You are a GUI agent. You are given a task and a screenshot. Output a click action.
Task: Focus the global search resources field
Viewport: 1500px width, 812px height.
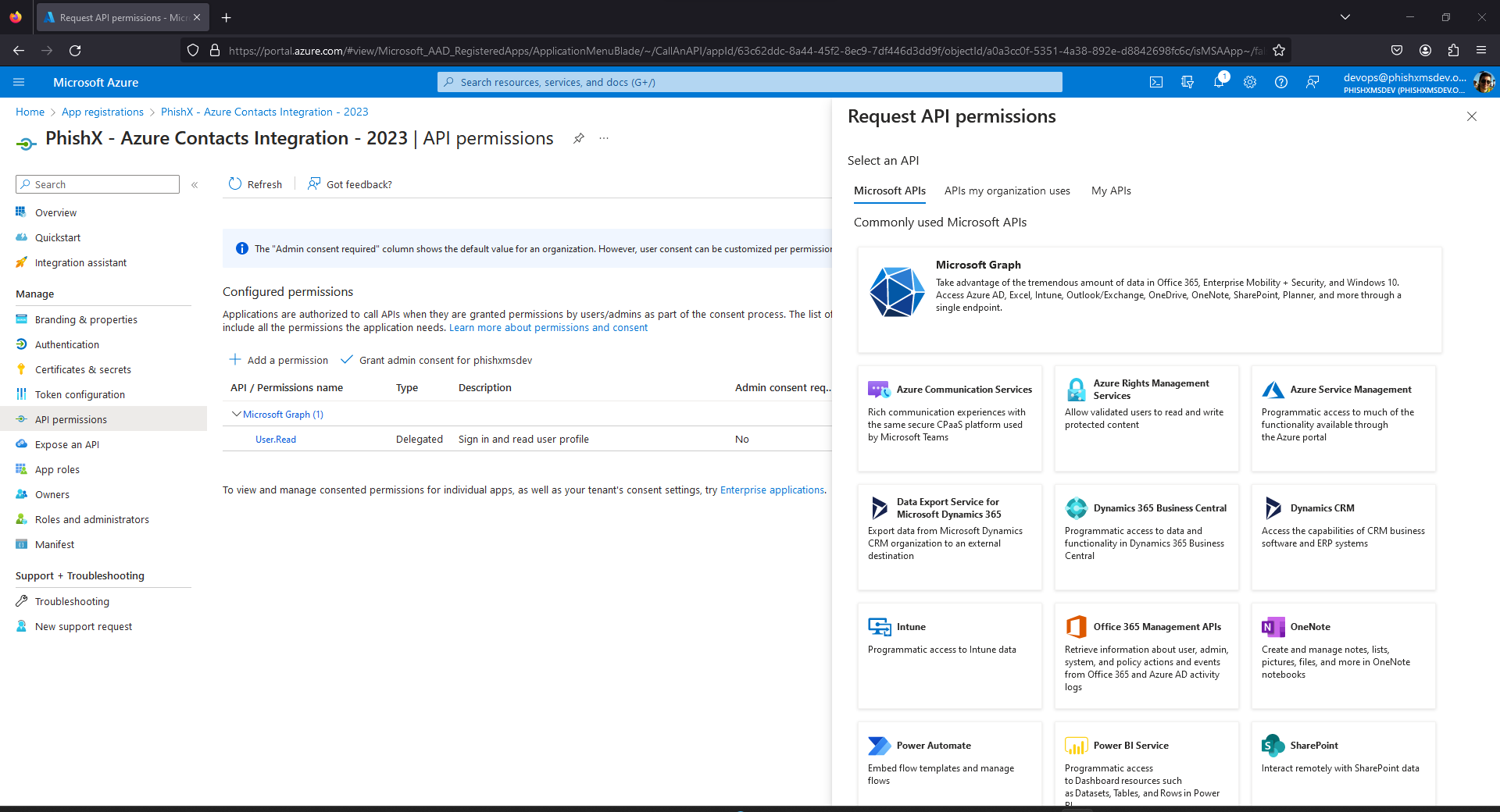coord(750,82)
